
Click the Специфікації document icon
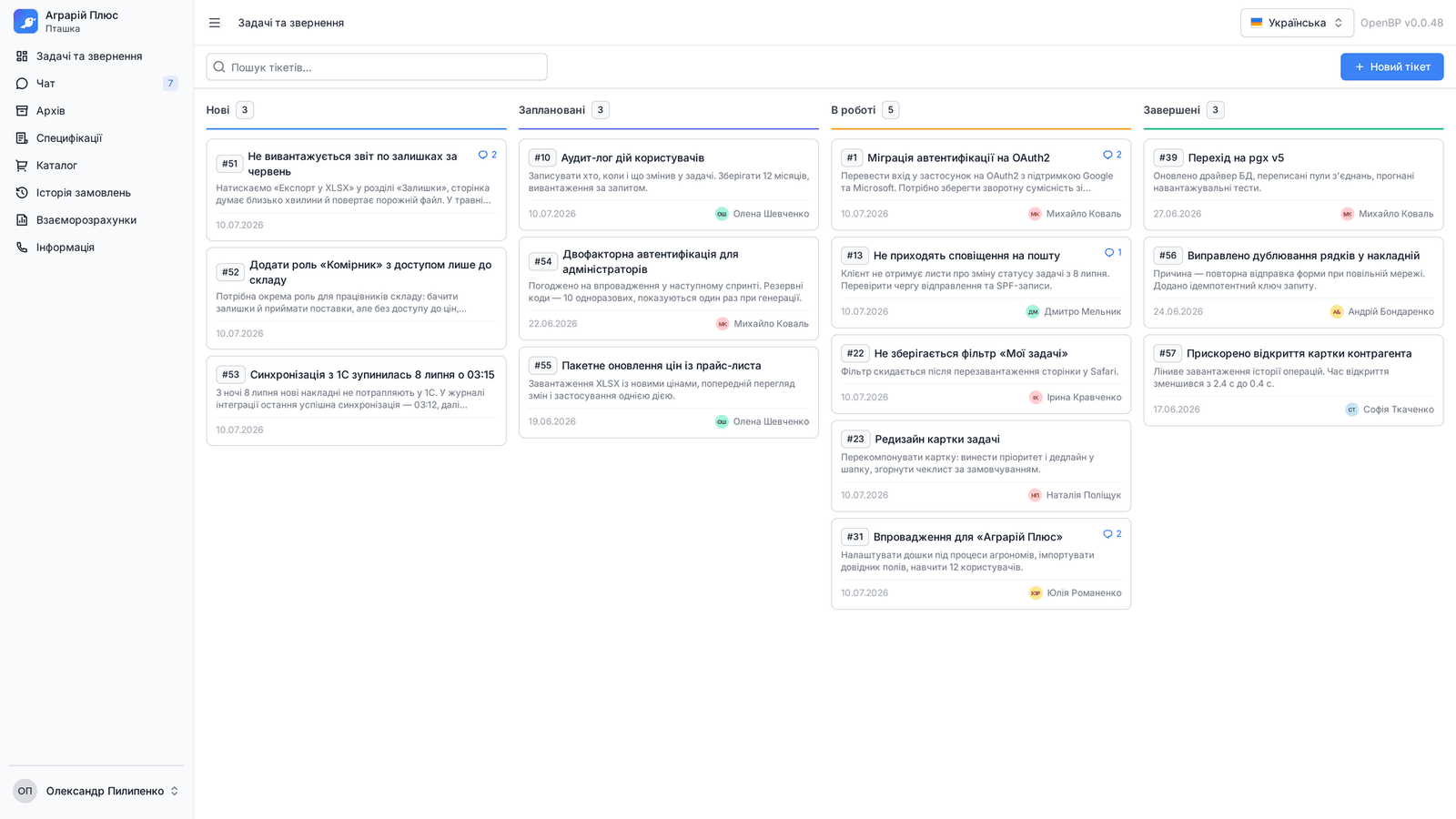pyautogui.click(x=22, y=138)
